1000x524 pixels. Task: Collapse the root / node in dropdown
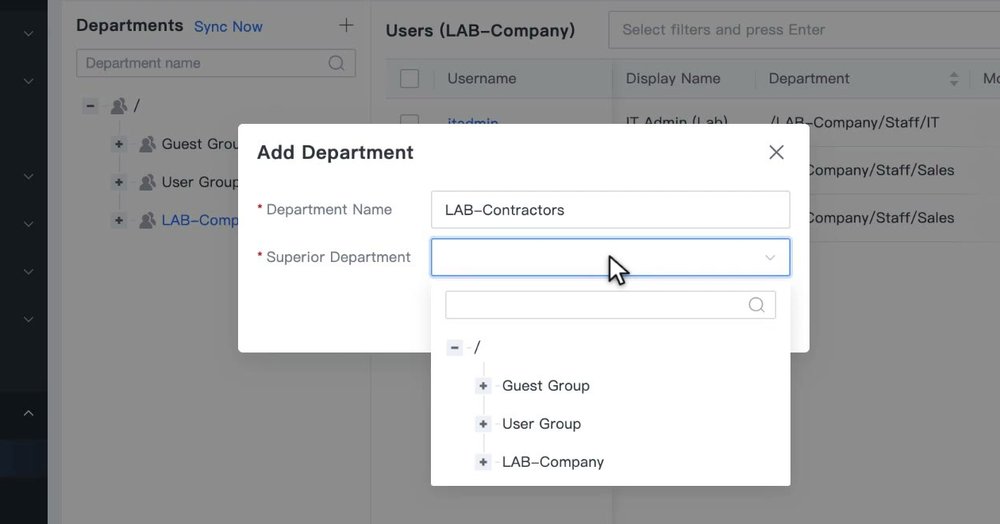(454, 347)
